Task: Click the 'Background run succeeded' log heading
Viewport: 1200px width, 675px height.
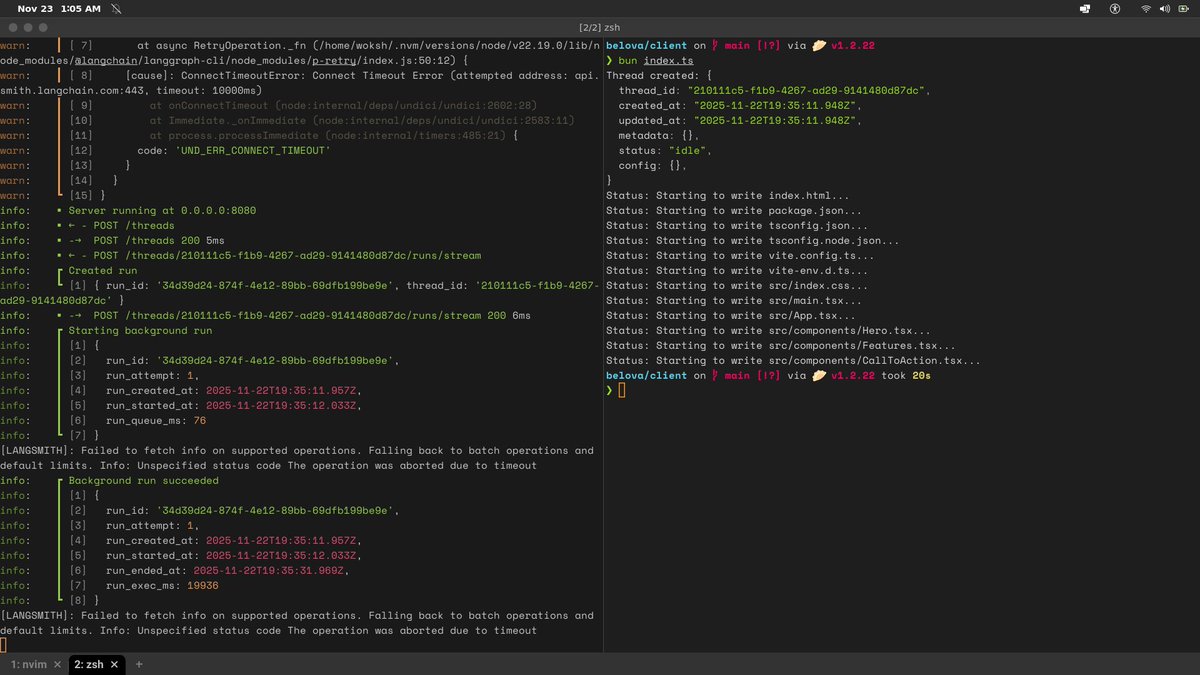Action: [143, 481]
